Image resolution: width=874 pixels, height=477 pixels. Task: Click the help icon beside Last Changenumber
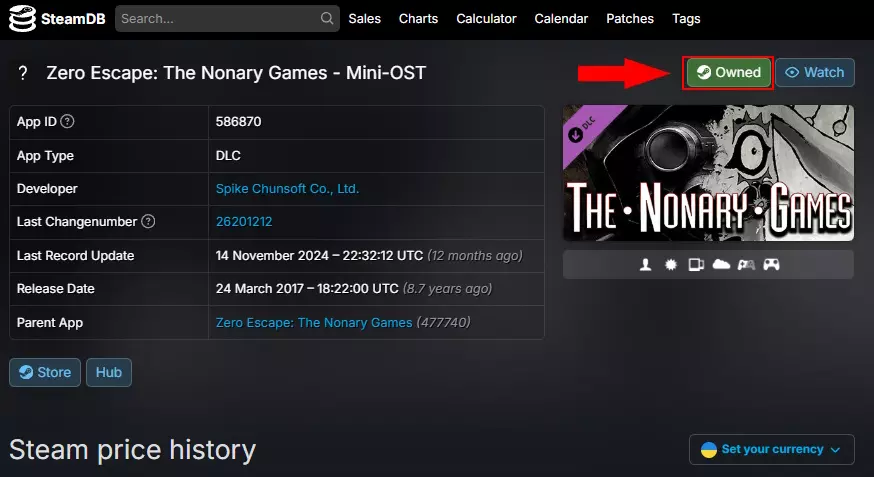pos(148,221)
